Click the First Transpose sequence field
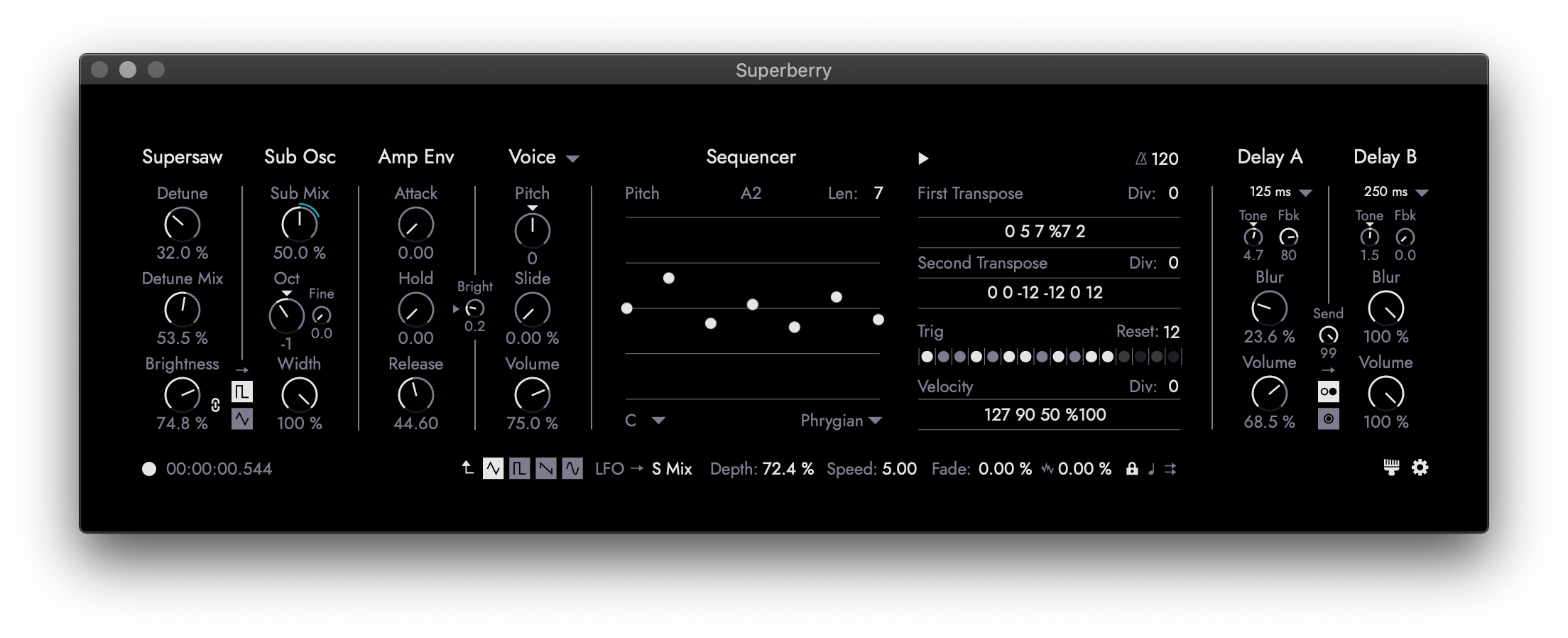 point(1045,232)
